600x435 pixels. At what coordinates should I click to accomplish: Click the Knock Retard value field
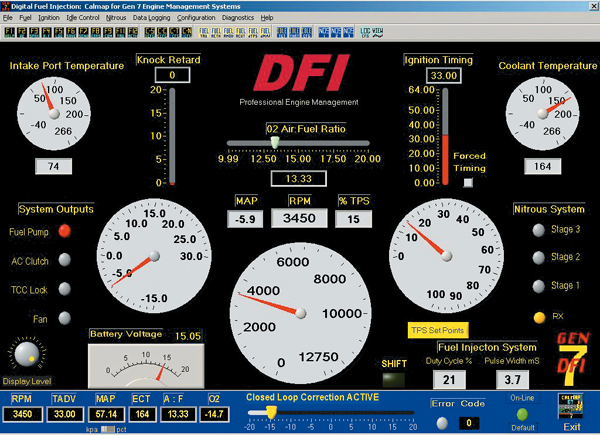172,75
